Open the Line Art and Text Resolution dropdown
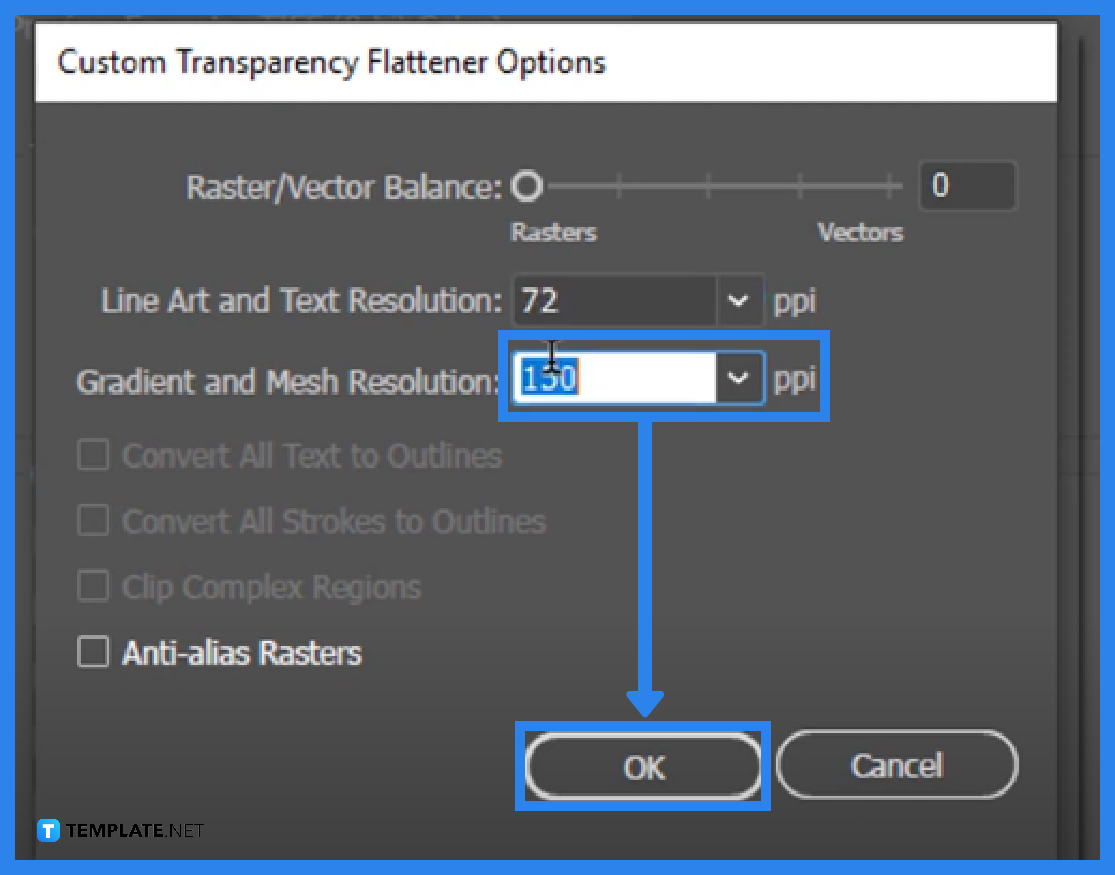This screenshot has height=875, width=1115. 740,301
